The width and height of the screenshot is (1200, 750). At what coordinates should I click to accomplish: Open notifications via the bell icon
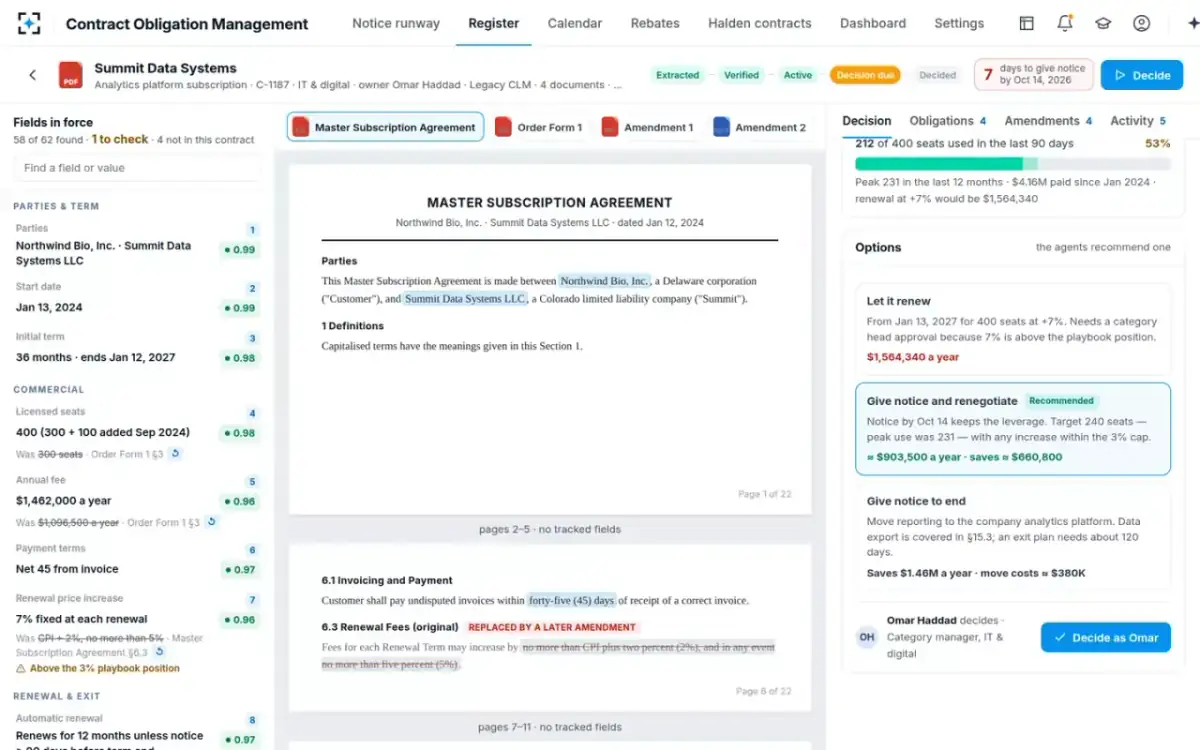pos(1064,23)
